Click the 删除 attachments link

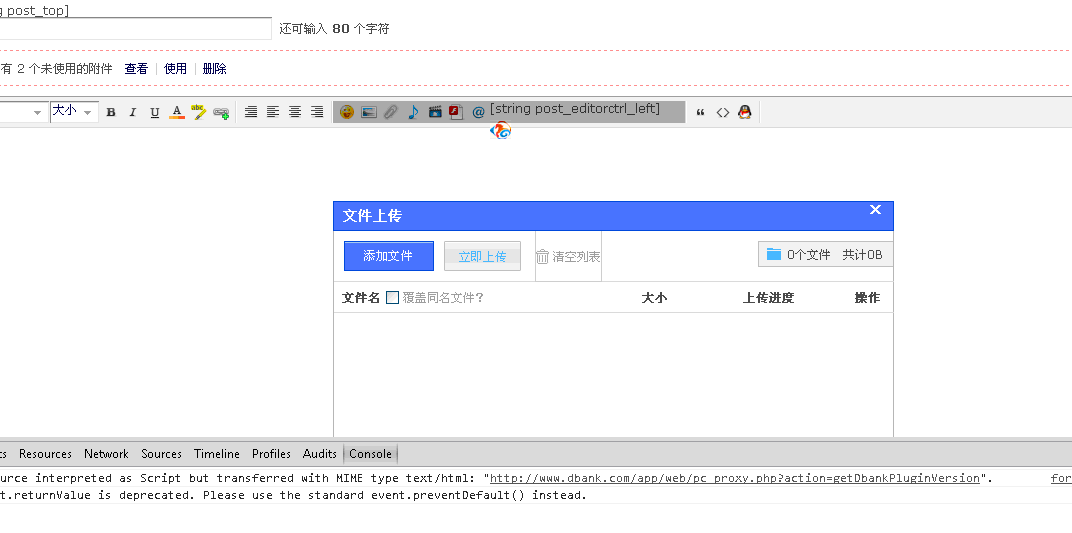215,68
